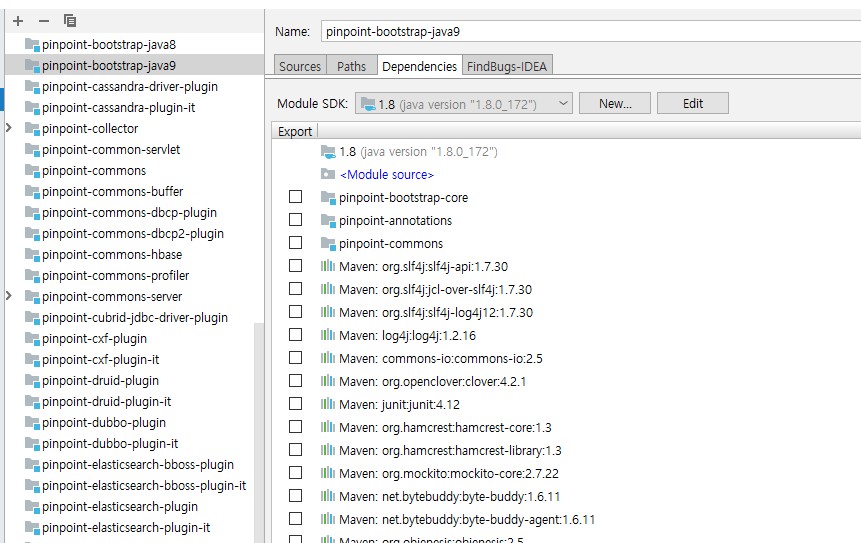
Task: Toggle export for hamcrest-core:1.3
Action: [295, 427]
